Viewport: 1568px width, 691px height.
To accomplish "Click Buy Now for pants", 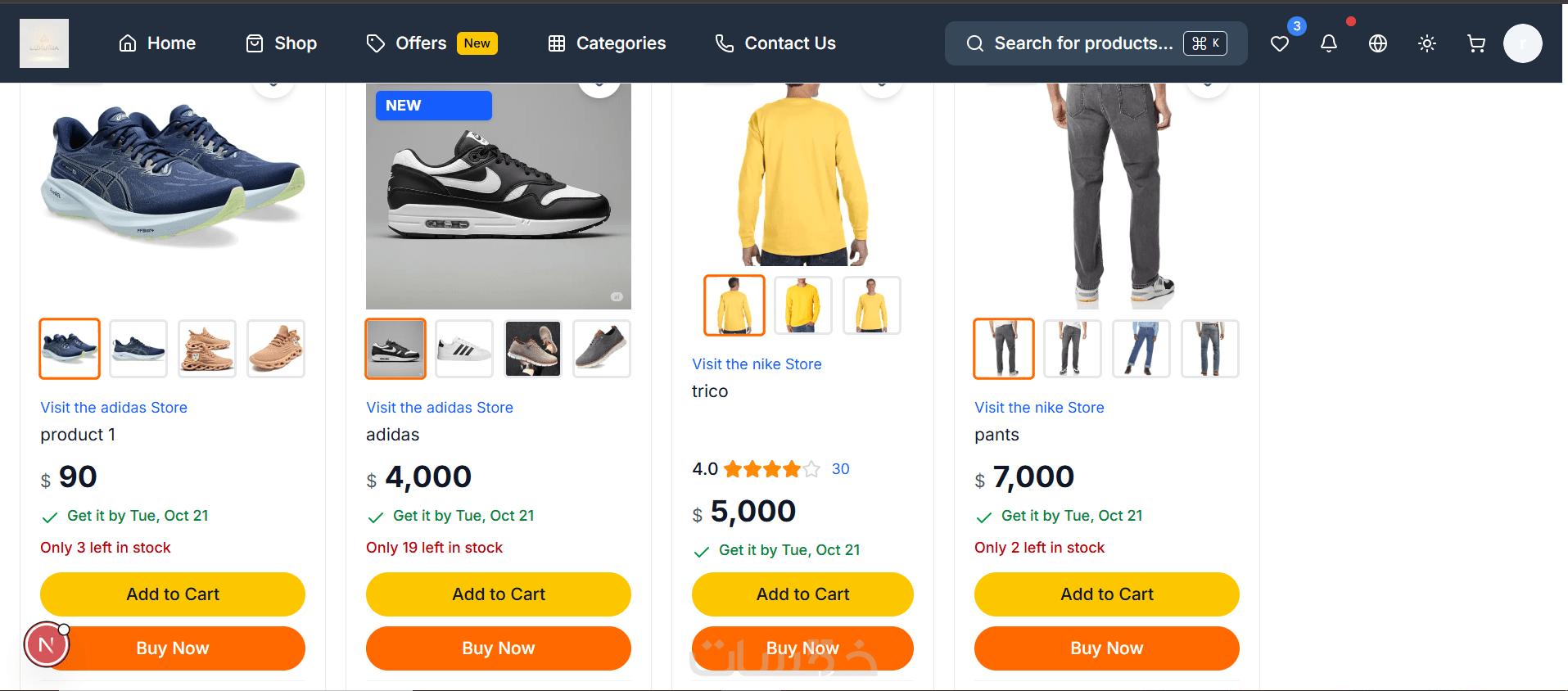I will click(x=1106, y=648).
